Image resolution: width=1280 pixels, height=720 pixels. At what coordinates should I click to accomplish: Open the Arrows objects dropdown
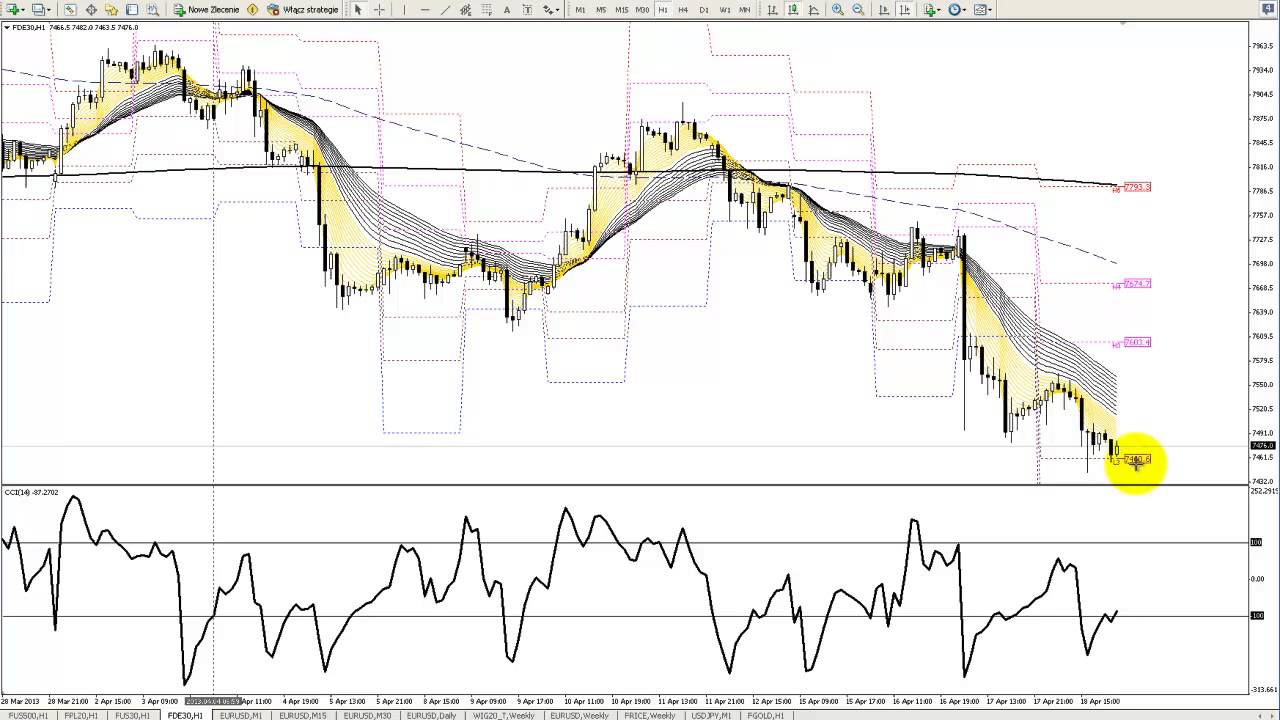[551, 9]
